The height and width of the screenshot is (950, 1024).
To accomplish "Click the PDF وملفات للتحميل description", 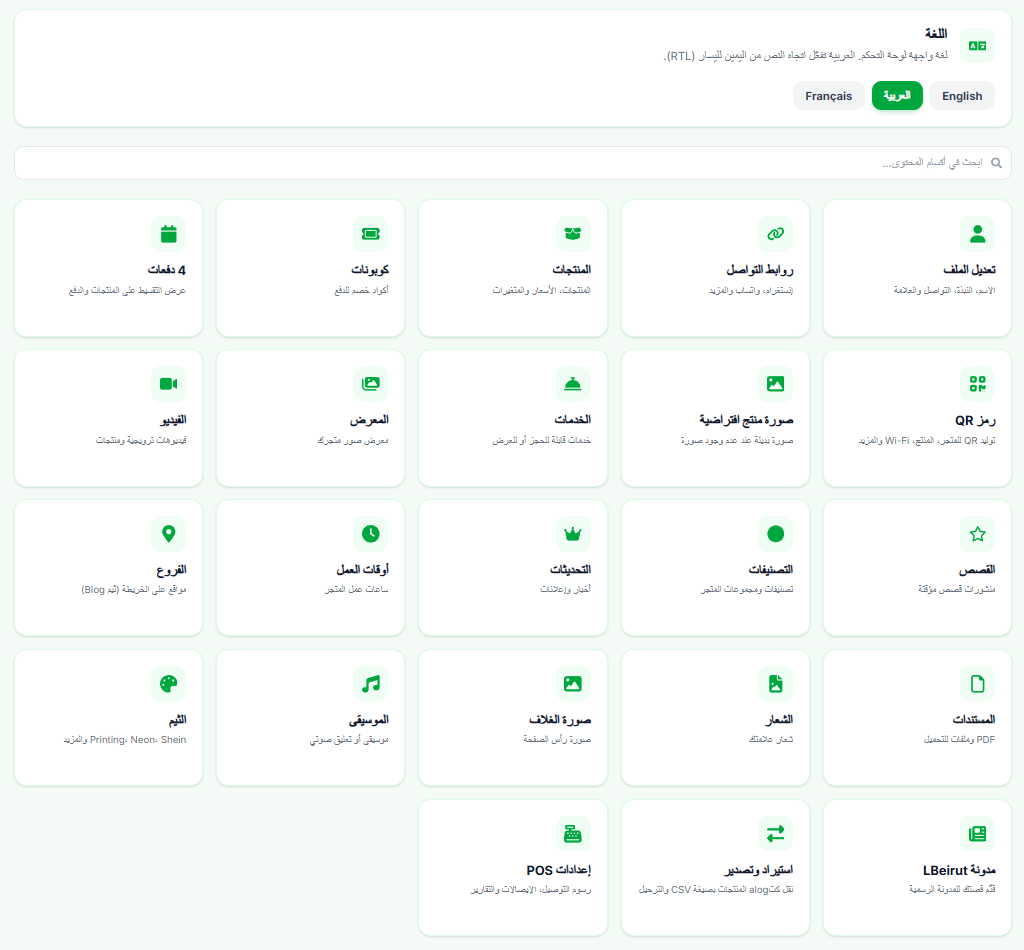I will tap(959, 740).
